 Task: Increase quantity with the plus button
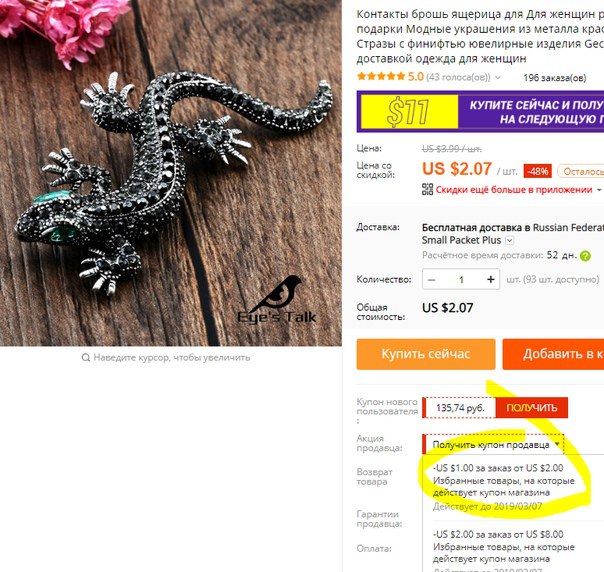490,279
